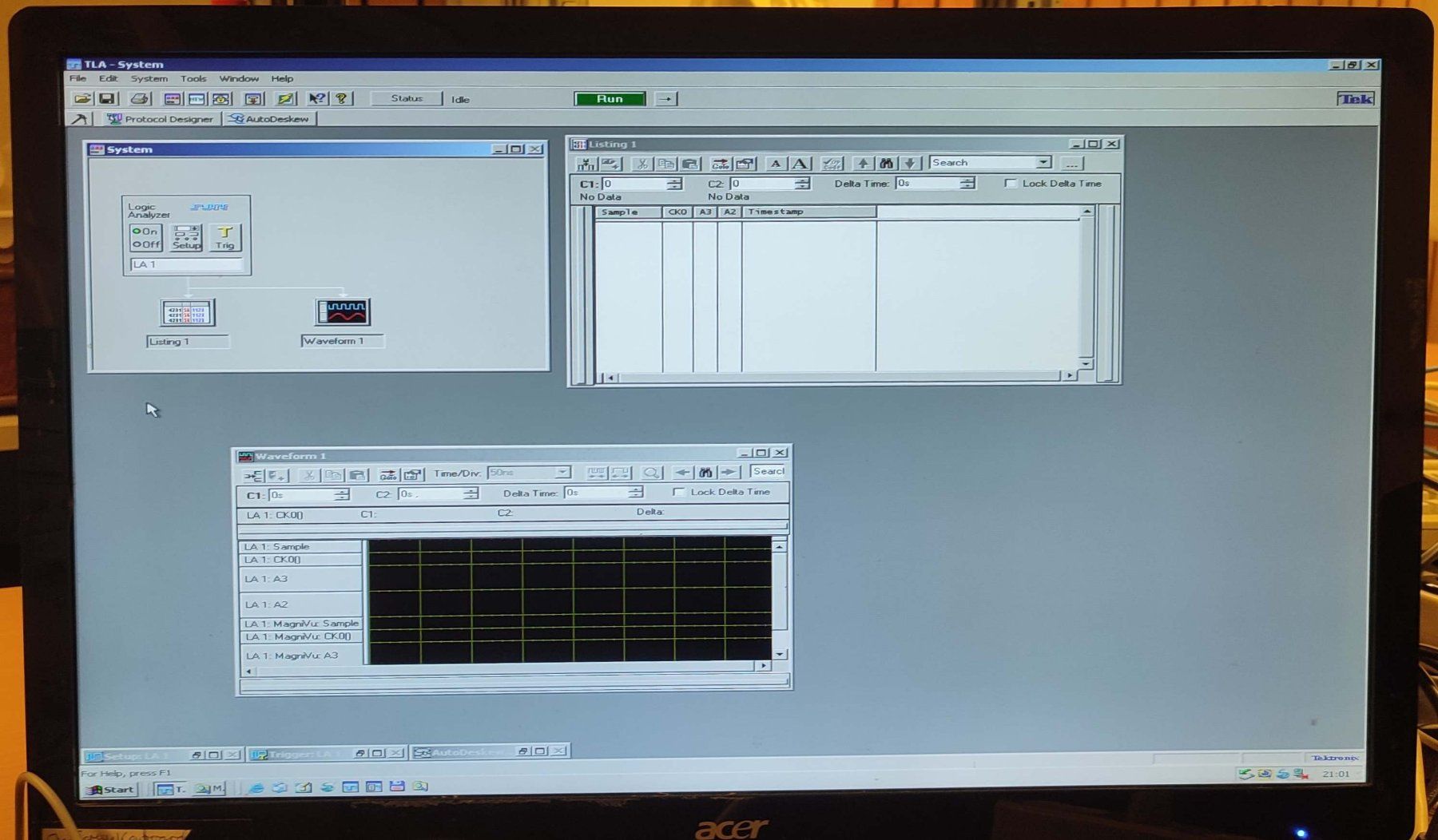
Task: Search backward left arrow in Waveform 1
Action: [682, 473]
